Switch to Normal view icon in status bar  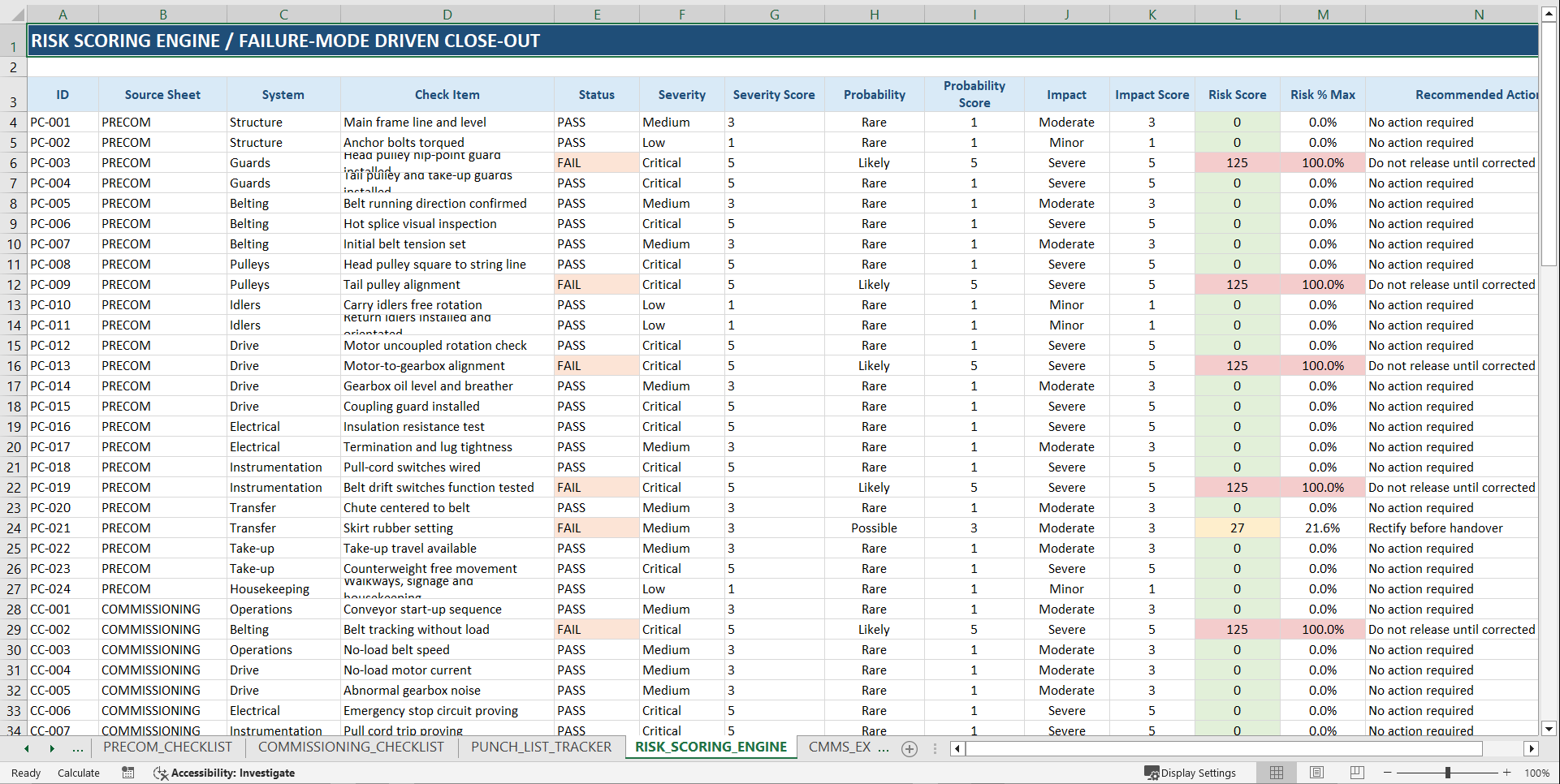pos(1276,773)
